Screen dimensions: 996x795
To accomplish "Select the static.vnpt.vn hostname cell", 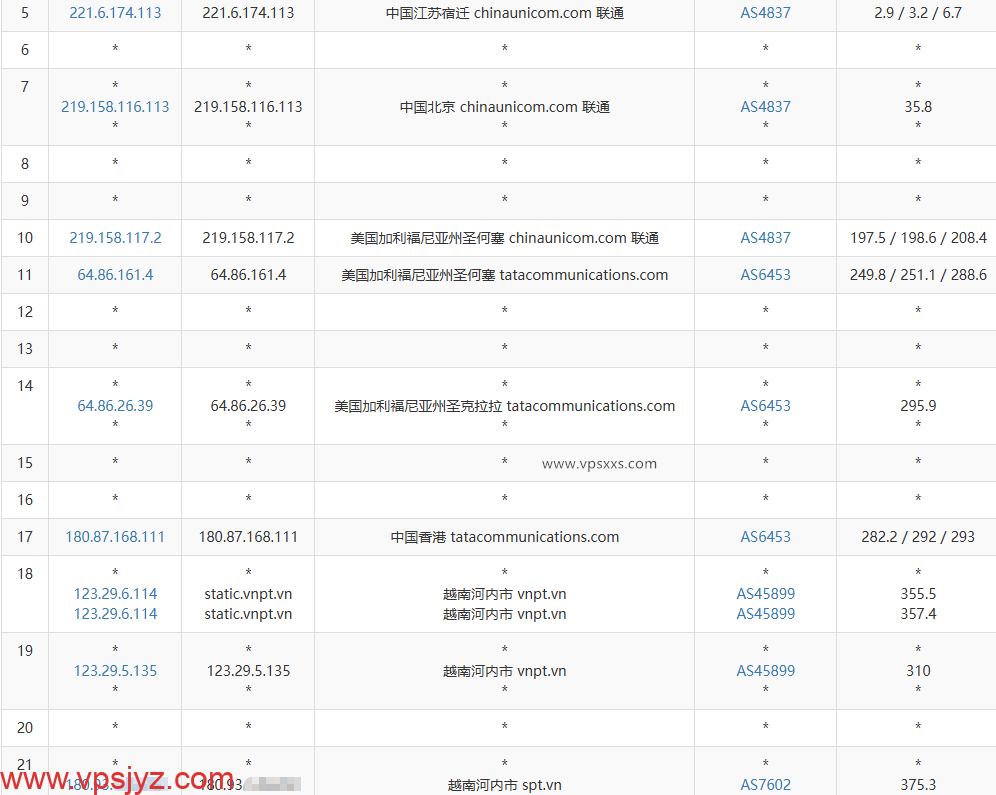I will (247, 593).
